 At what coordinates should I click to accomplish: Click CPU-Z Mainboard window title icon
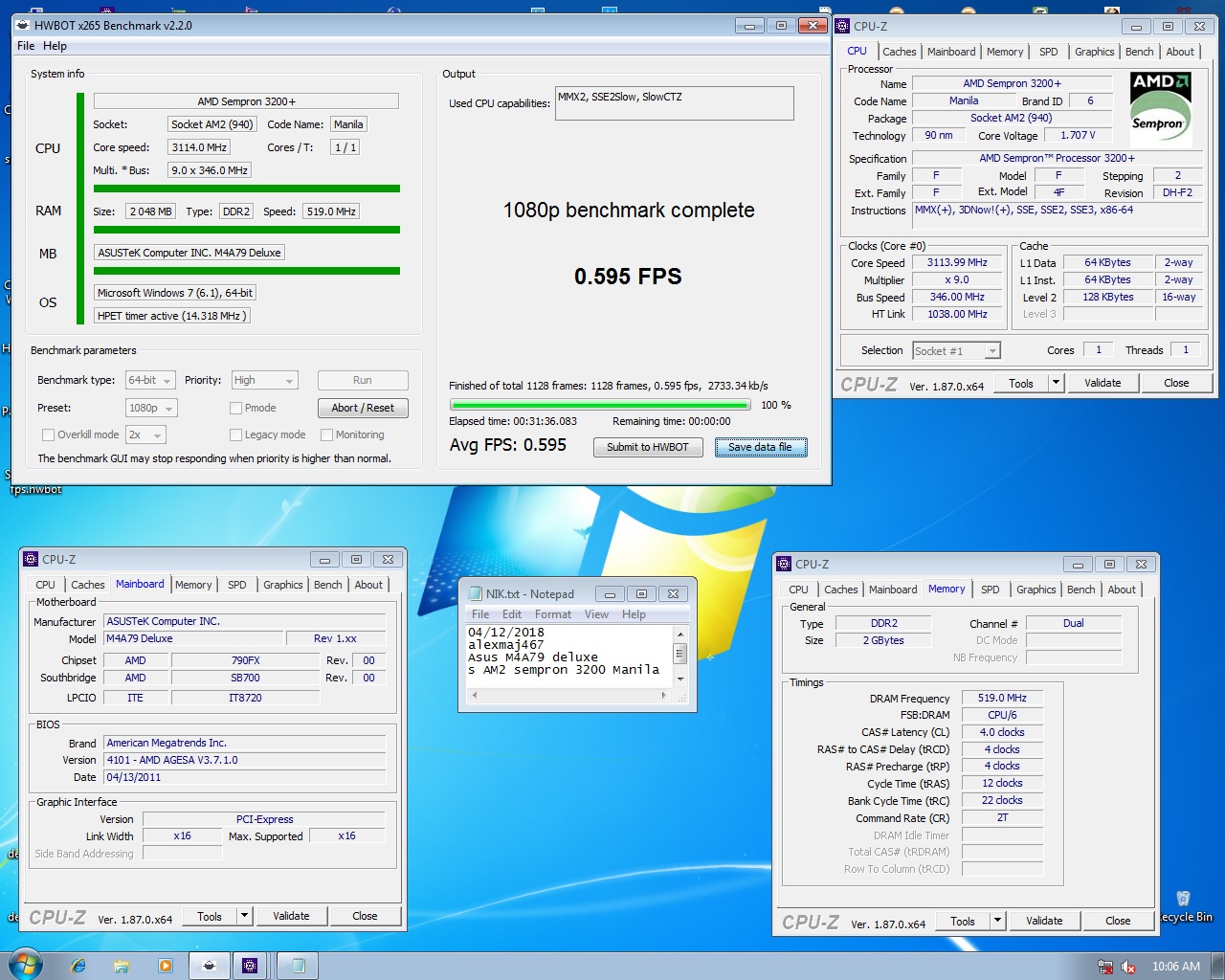click(31, 559)
